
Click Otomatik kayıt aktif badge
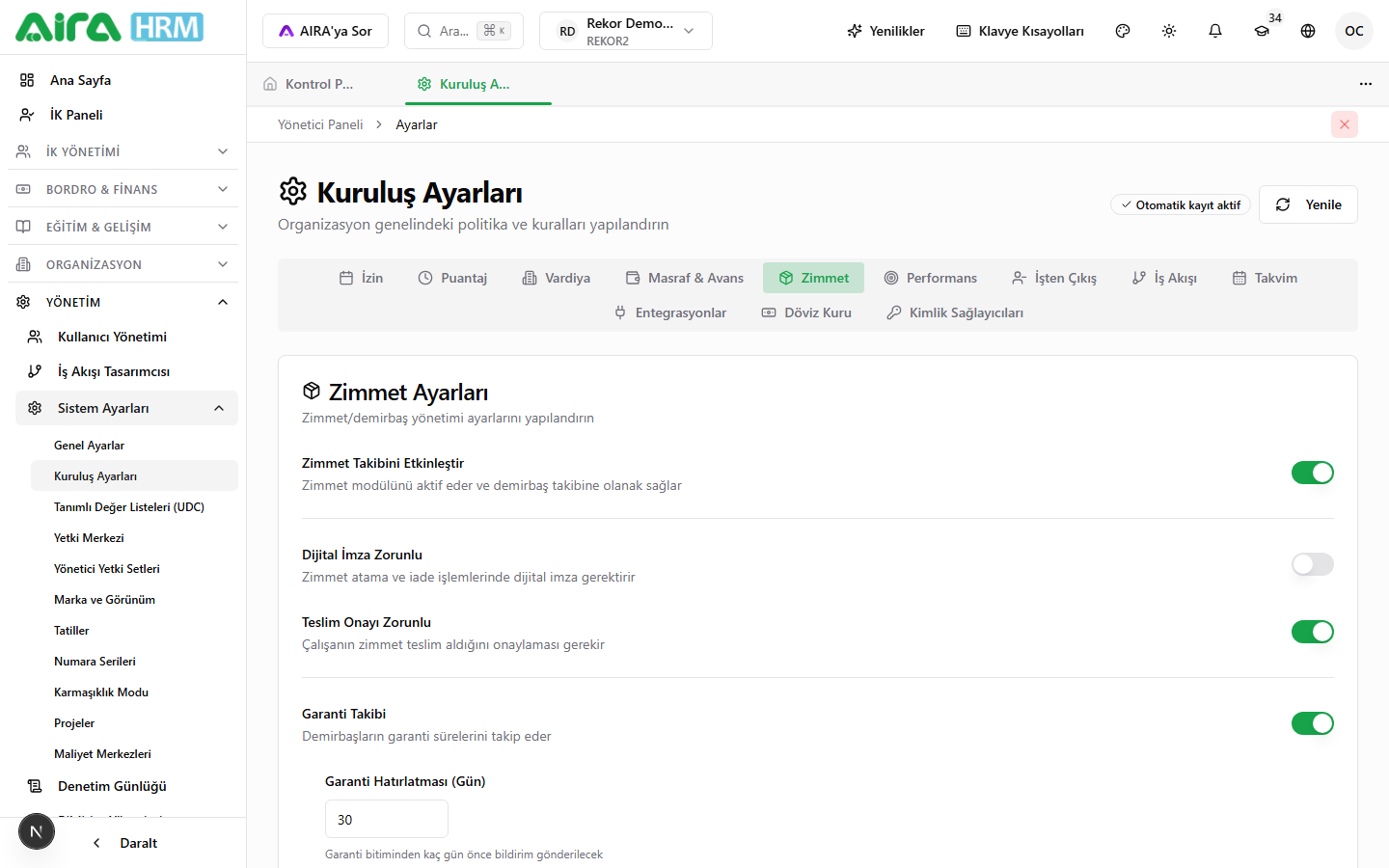(1181, 204)
